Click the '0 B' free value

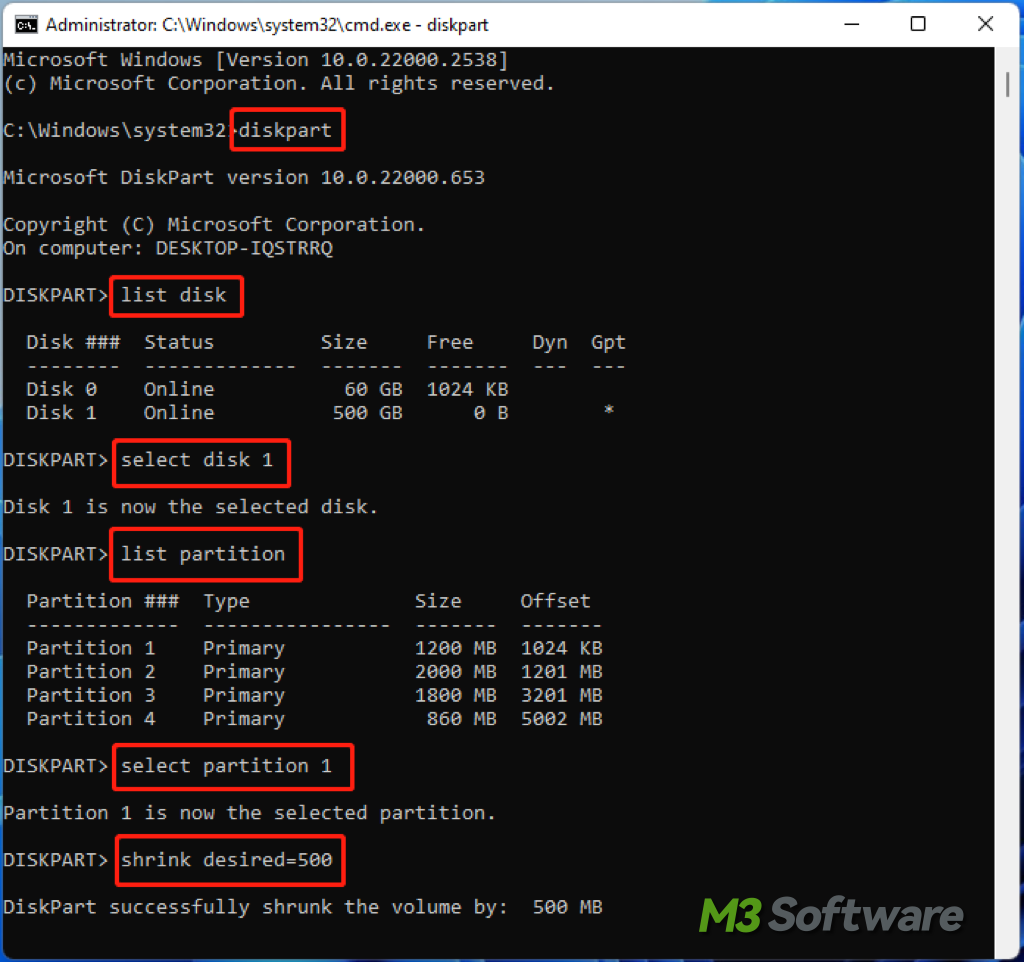coord(490,413)
